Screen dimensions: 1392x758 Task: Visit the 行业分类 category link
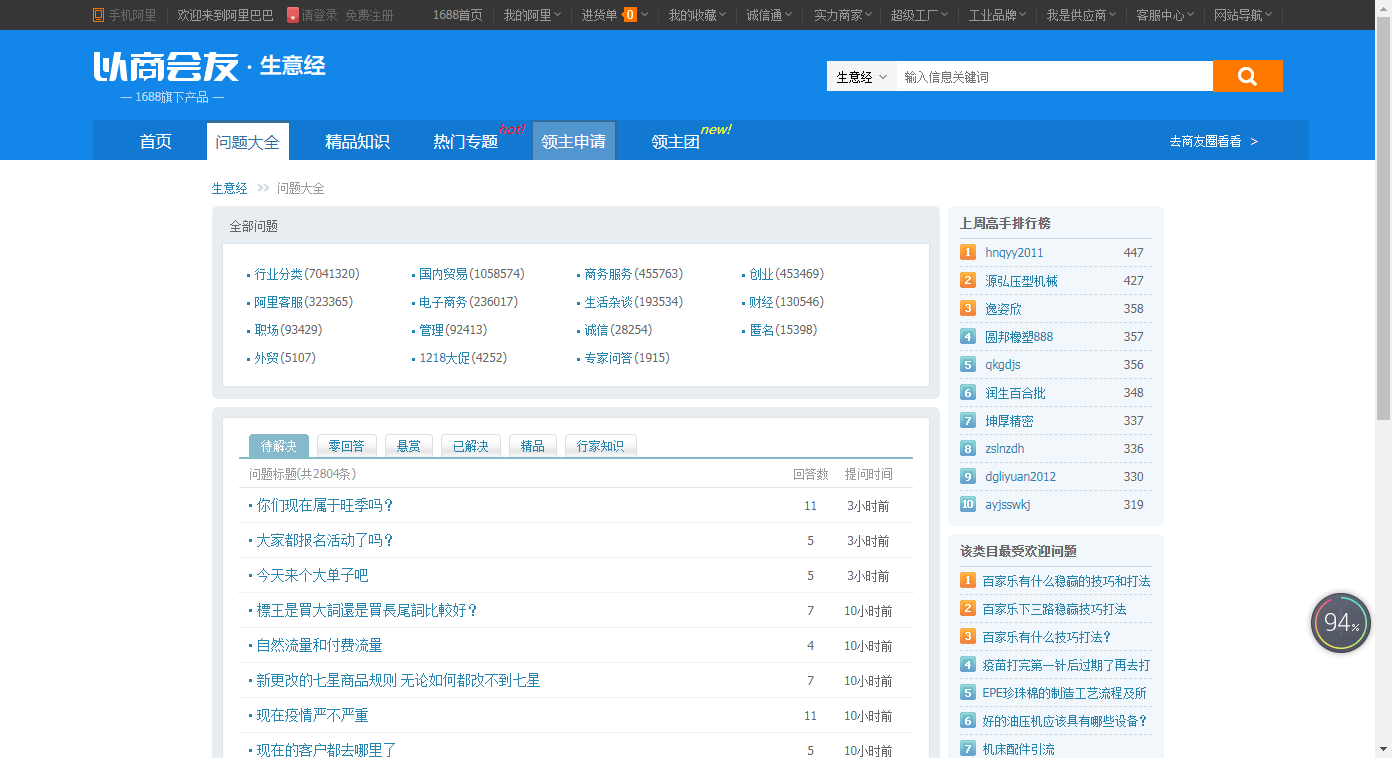[282, 273]
